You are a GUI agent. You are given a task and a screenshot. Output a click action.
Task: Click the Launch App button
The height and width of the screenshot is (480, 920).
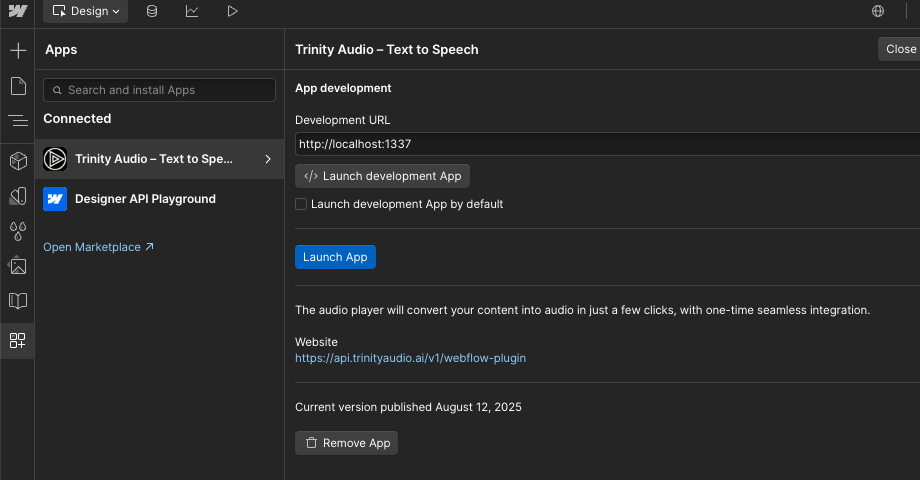point(335,257)
